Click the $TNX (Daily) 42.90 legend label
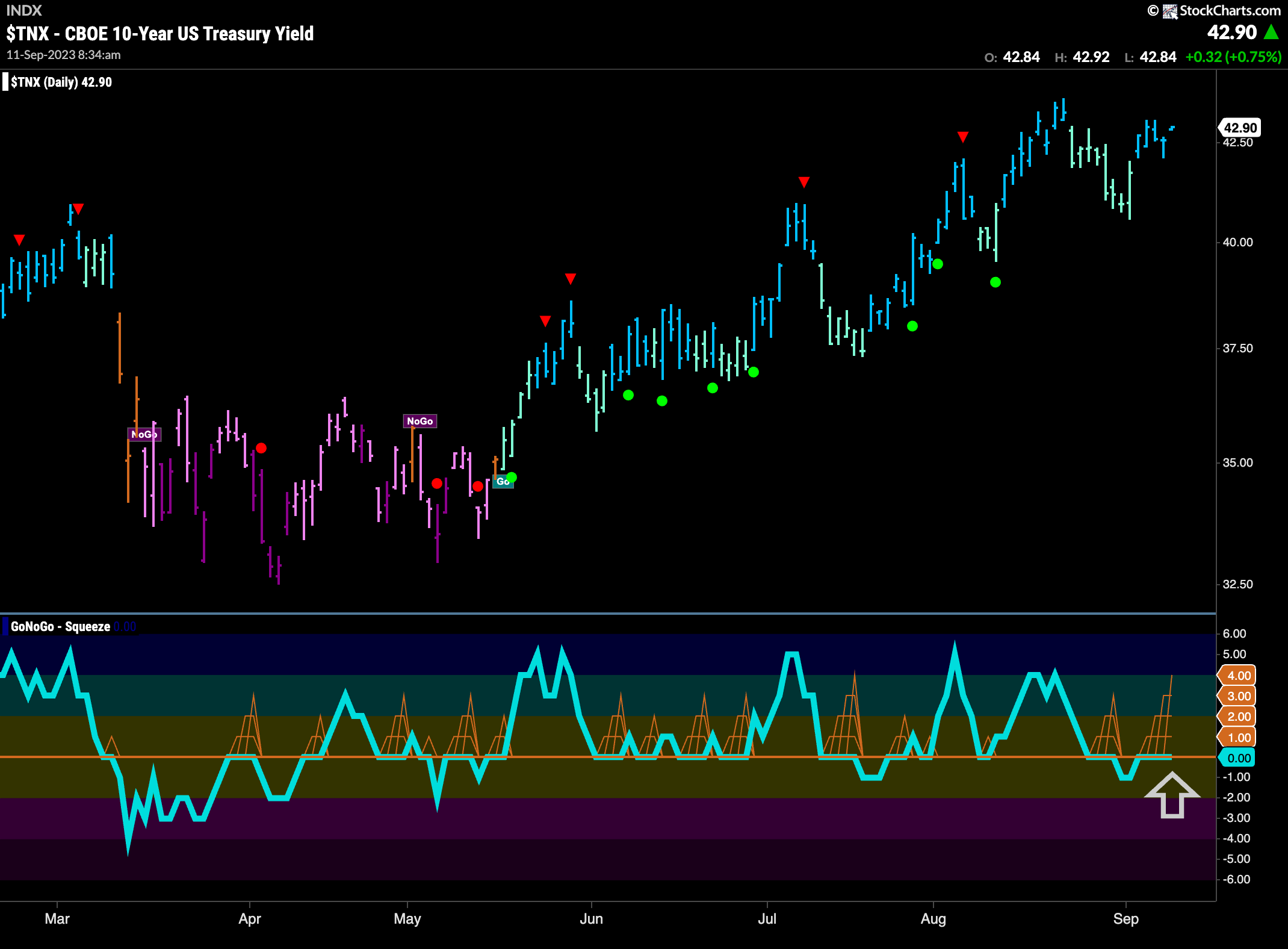This screenshot has width=1288, height=949. click(x=61, y=82)
